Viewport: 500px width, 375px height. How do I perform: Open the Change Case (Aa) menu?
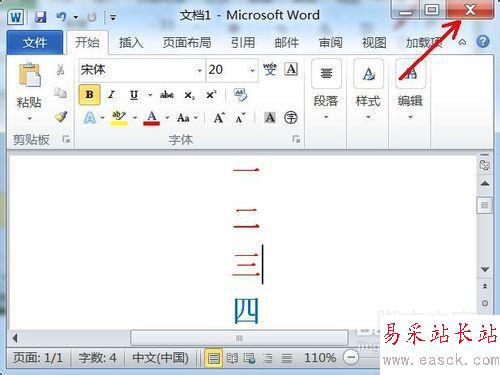coord(187,118)
